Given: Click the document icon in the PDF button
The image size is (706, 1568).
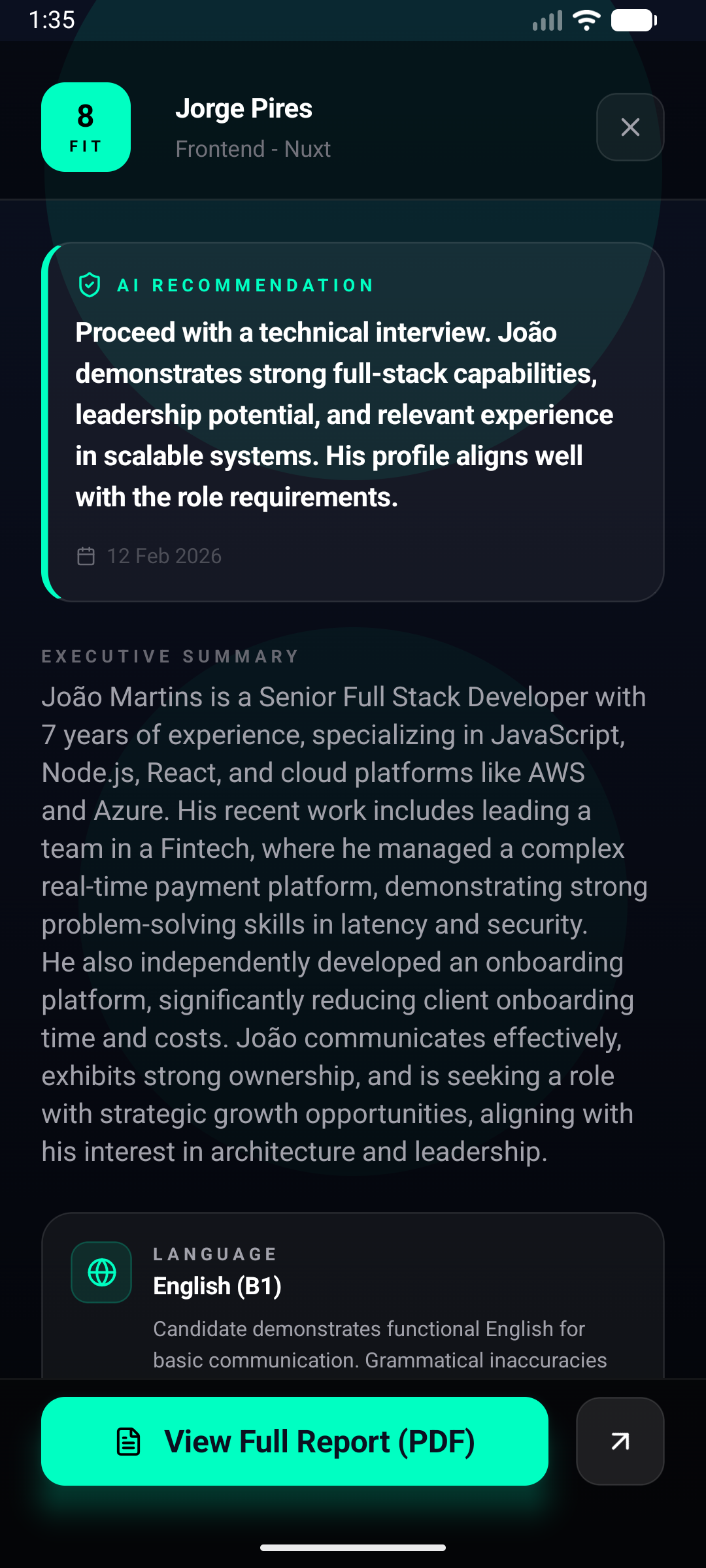Looking at the screenshot, I should (x=128, y=1442).
